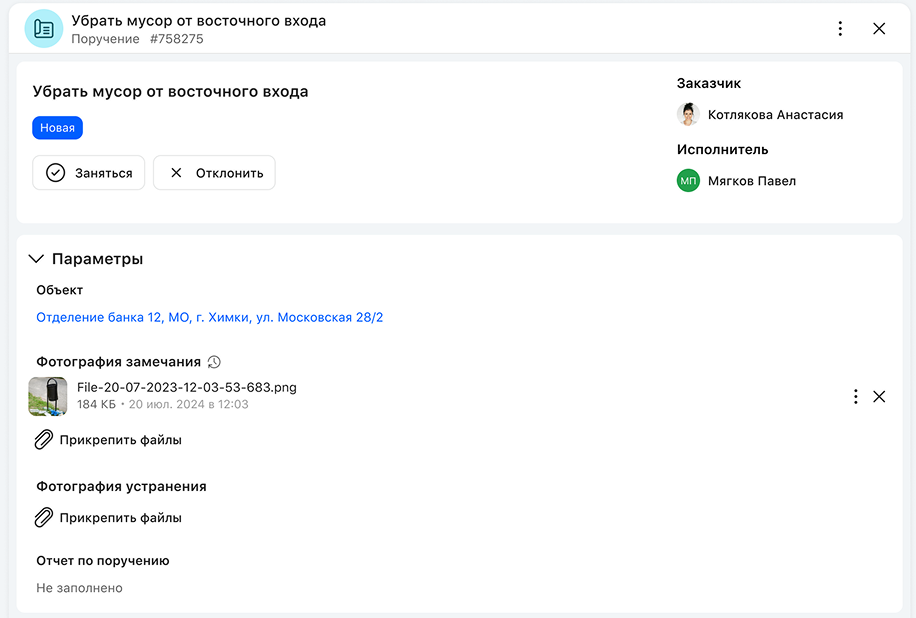Viewport: 916px width, 618px height.
Task: Click the Новая status badge
Action: tap(57, 128)
